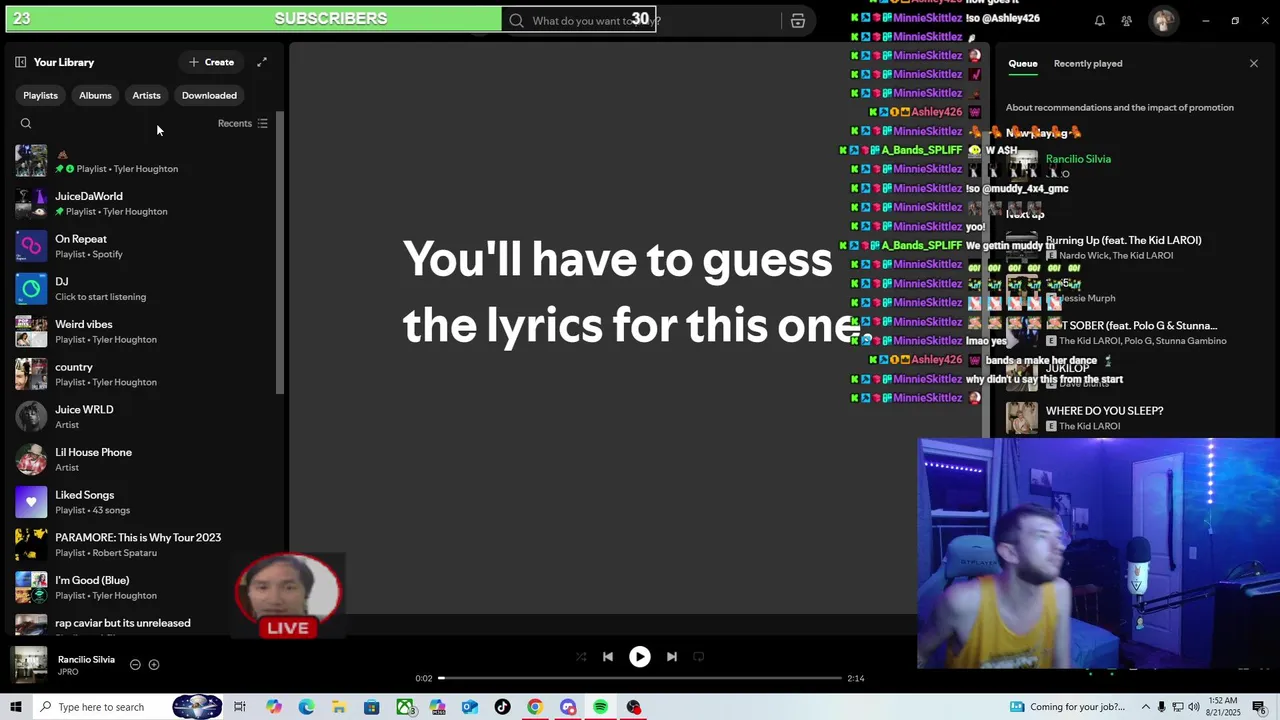The image size is (1280, 720).
Task: Close the Queue panel
Action: coord(1254,63)
